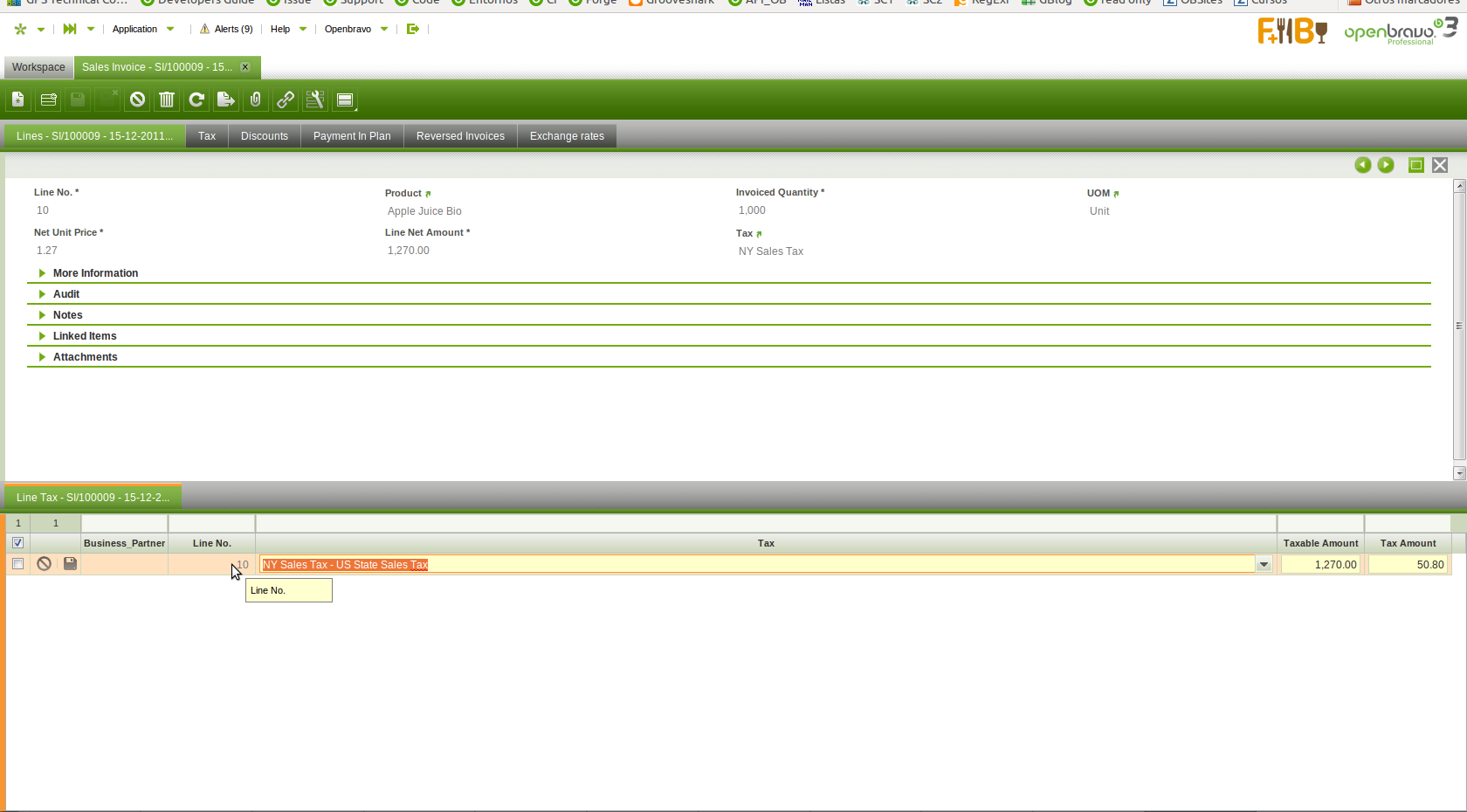1467x812 pixels.
Task: Close the Sales Invoice tab
Action: [245, 67]
